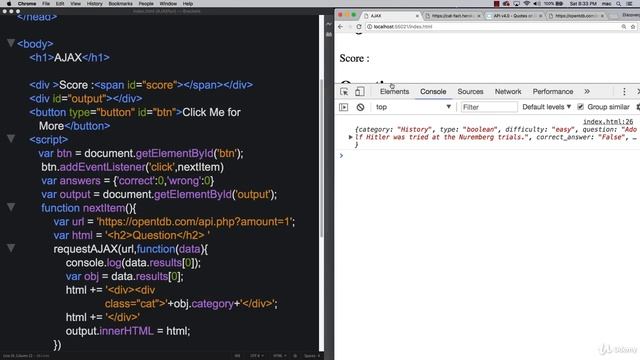Open the View menu
Viewport: 640px width, 360px height.
pyautogui.click(x=76, y=4)
